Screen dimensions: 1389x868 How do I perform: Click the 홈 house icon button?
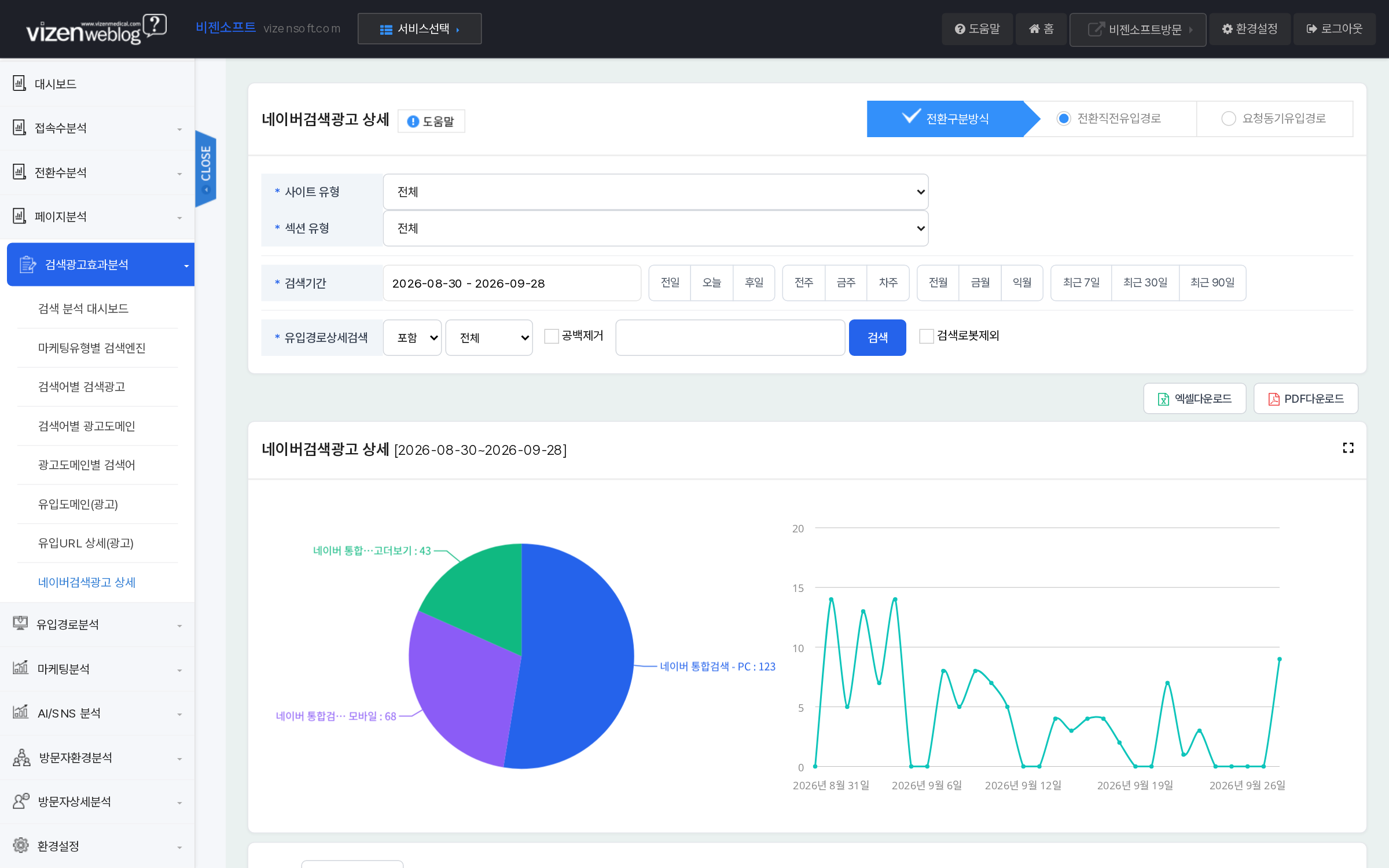[1041, 29]
